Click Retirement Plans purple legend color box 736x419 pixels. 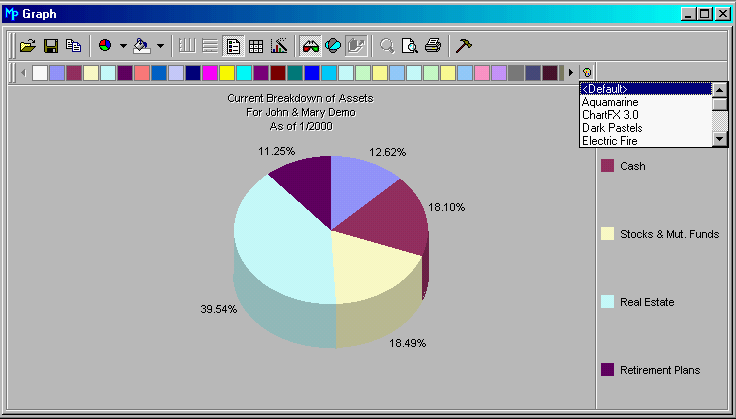click(607, 370)
